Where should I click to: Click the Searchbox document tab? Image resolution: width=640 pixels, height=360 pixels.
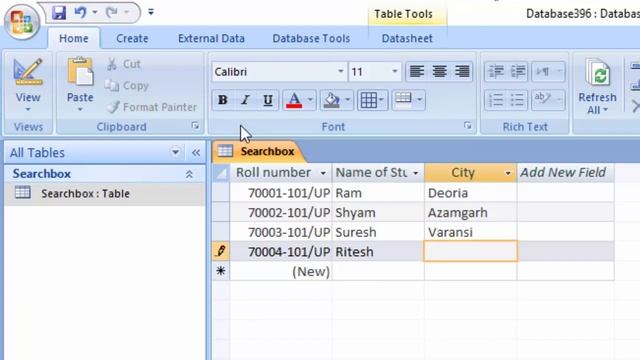pyautogui.click(x=259, y=151)
